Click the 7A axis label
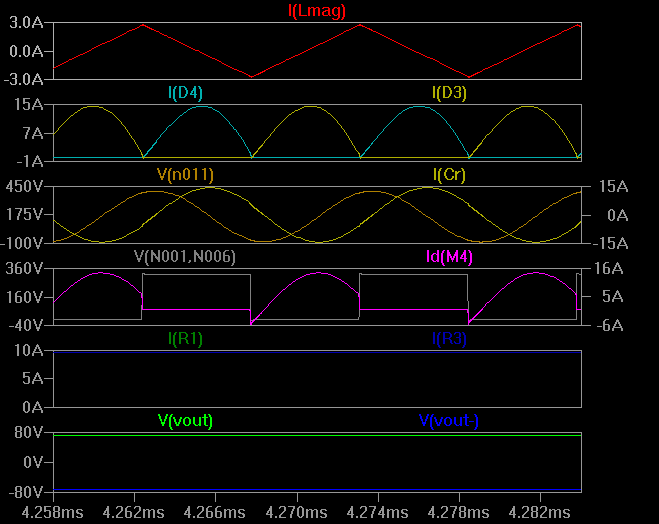Screen dimensions: 659x524 pyautogui.click(x=33, y=134)
